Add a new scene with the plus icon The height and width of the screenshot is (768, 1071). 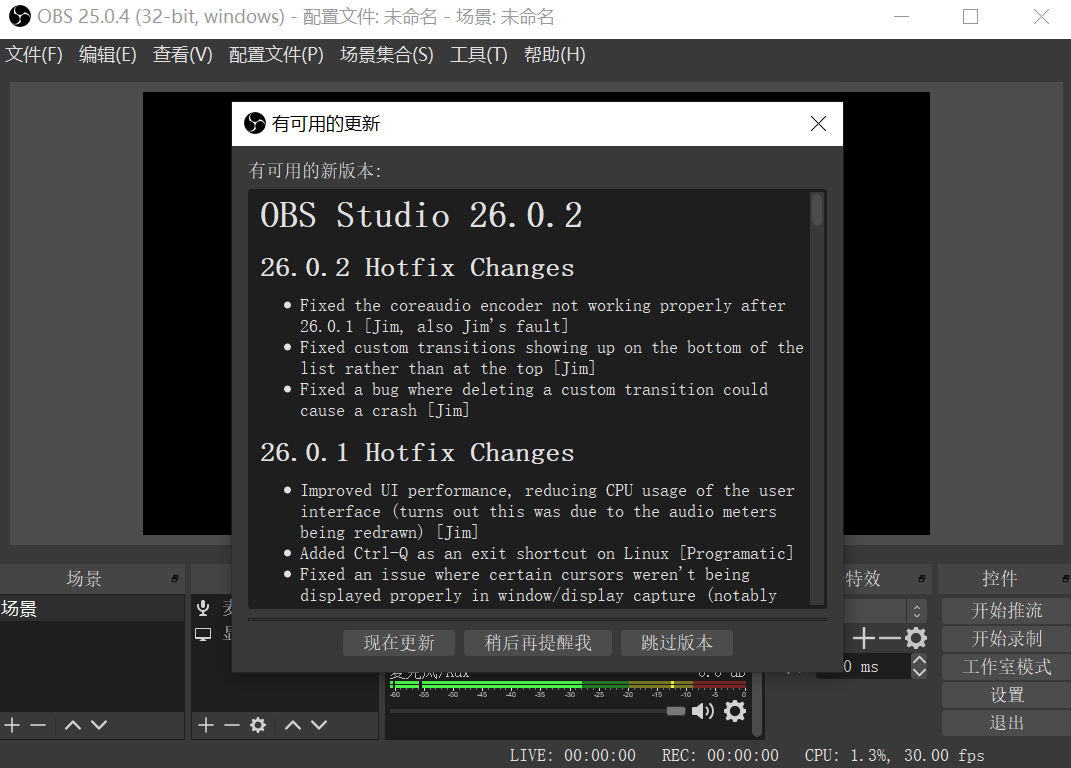point(12,725)
